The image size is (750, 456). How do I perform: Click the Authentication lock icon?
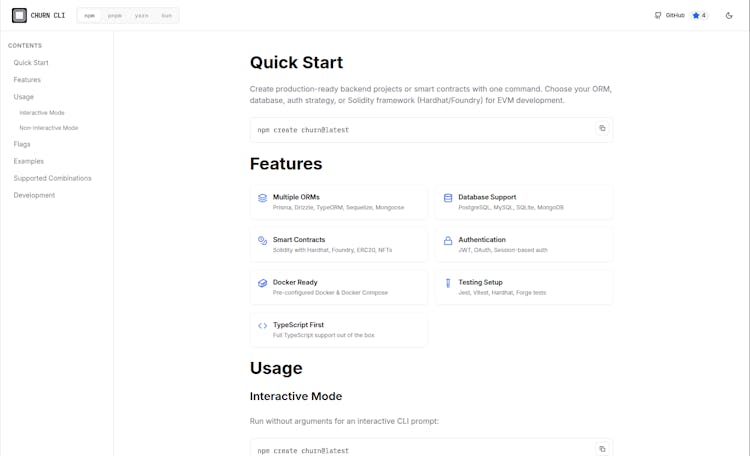point(448,241)
